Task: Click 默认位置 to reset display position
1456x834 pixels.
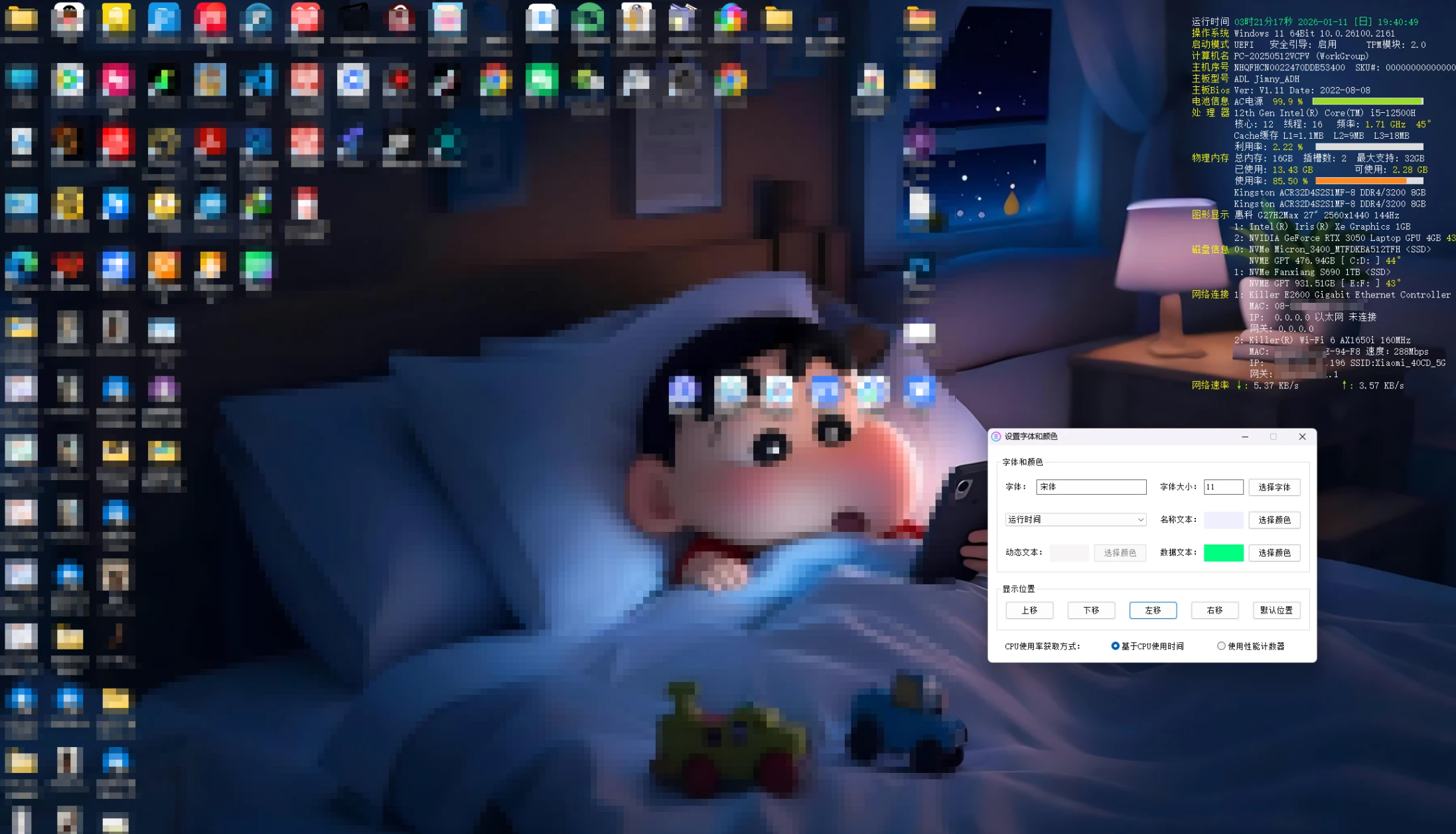Action: pos(1276,610)
